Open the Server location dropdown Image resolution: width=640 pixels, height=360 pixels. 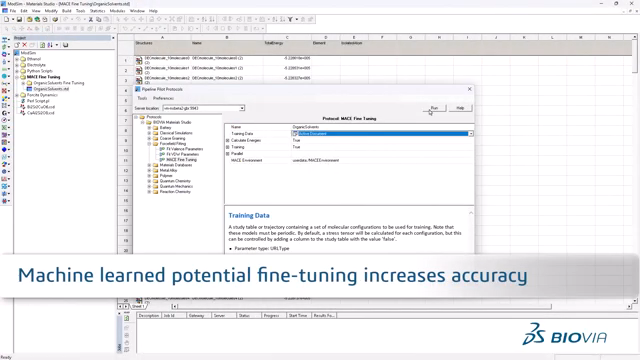pyautogui.click(x=242, y=108)
